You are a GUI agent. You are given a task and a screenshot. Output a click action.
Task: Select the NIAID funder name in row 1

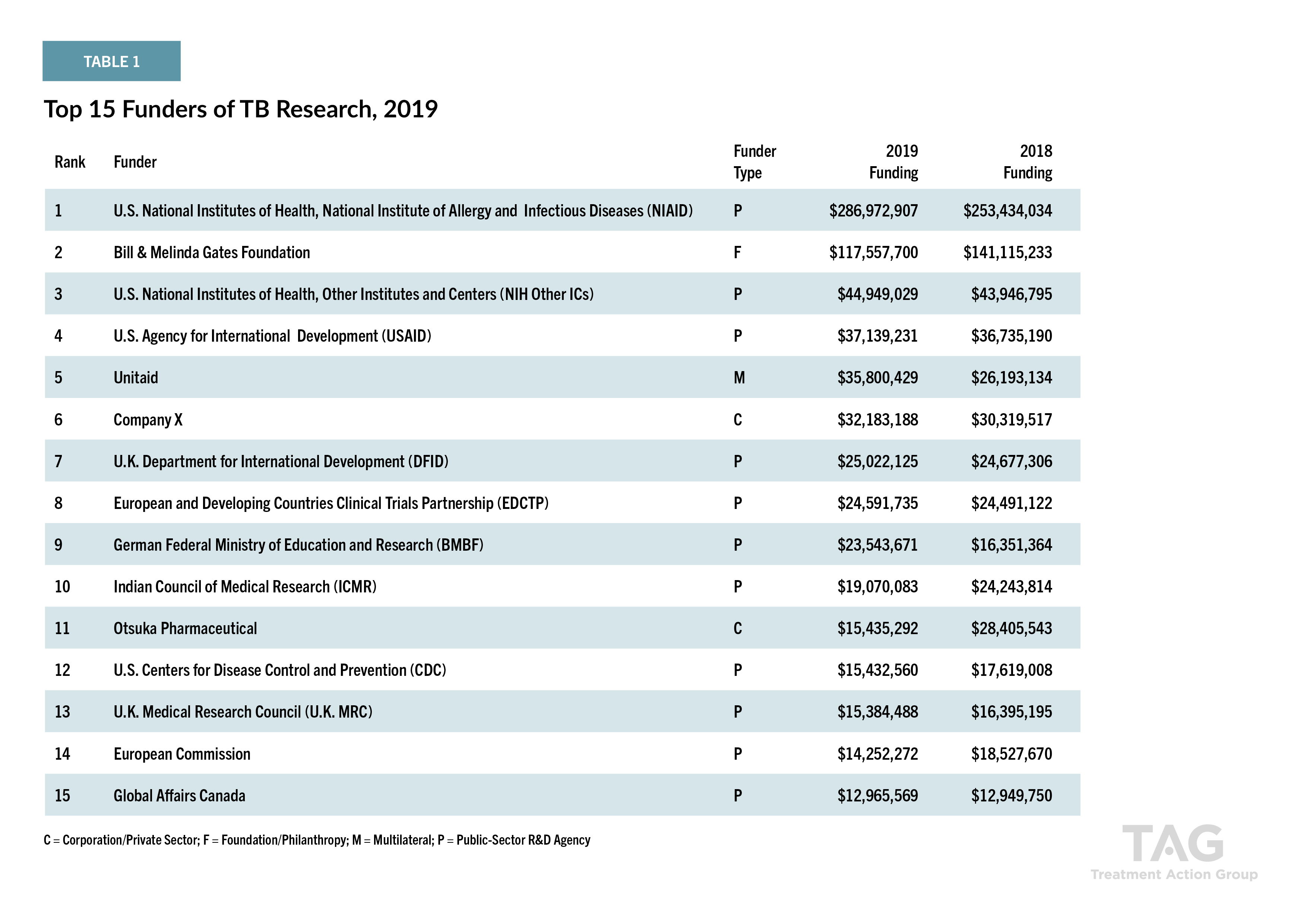[x=403, y=211]
